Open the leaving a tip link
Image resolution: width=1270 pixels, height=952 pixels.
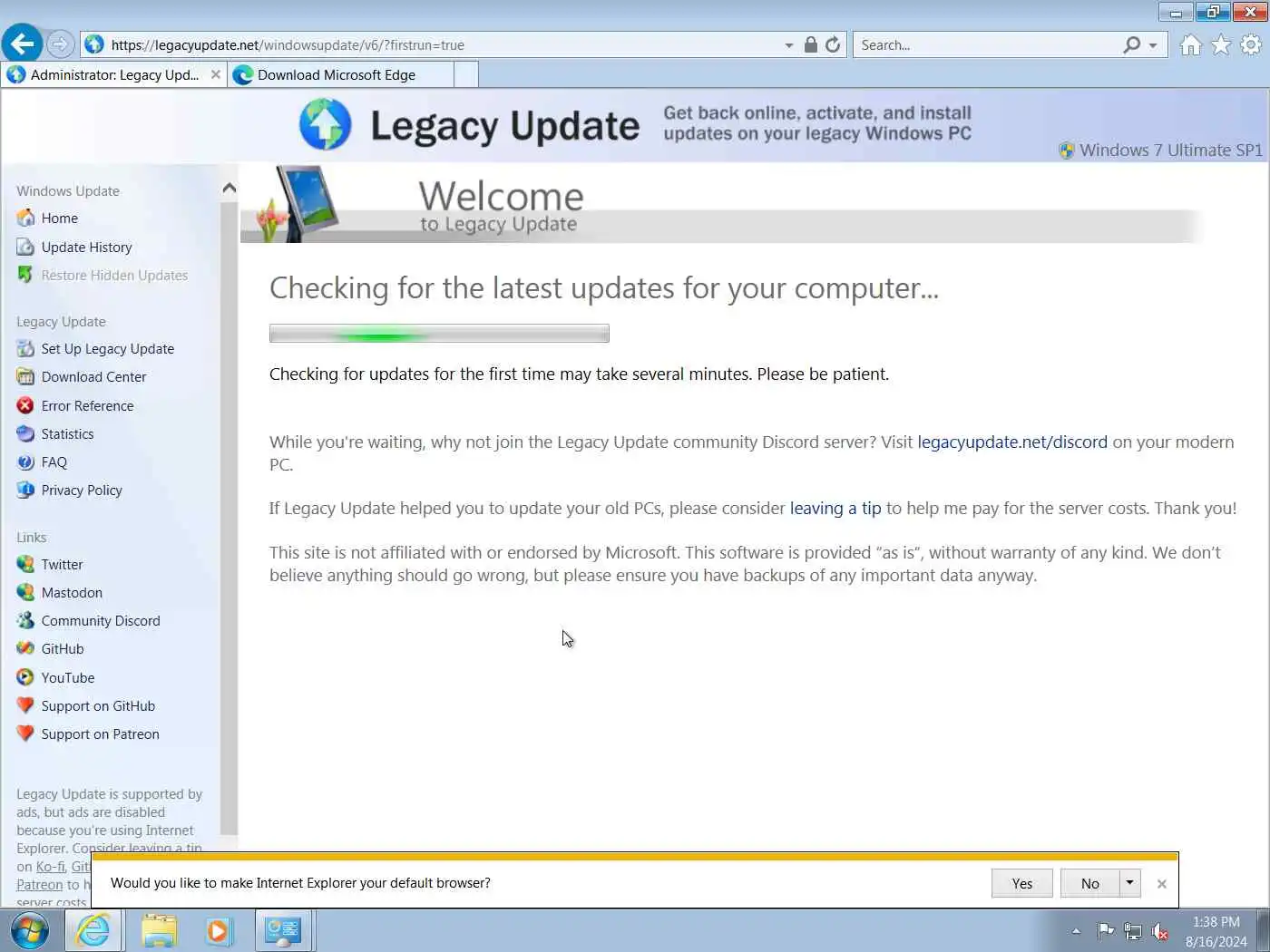coord(835,508)
